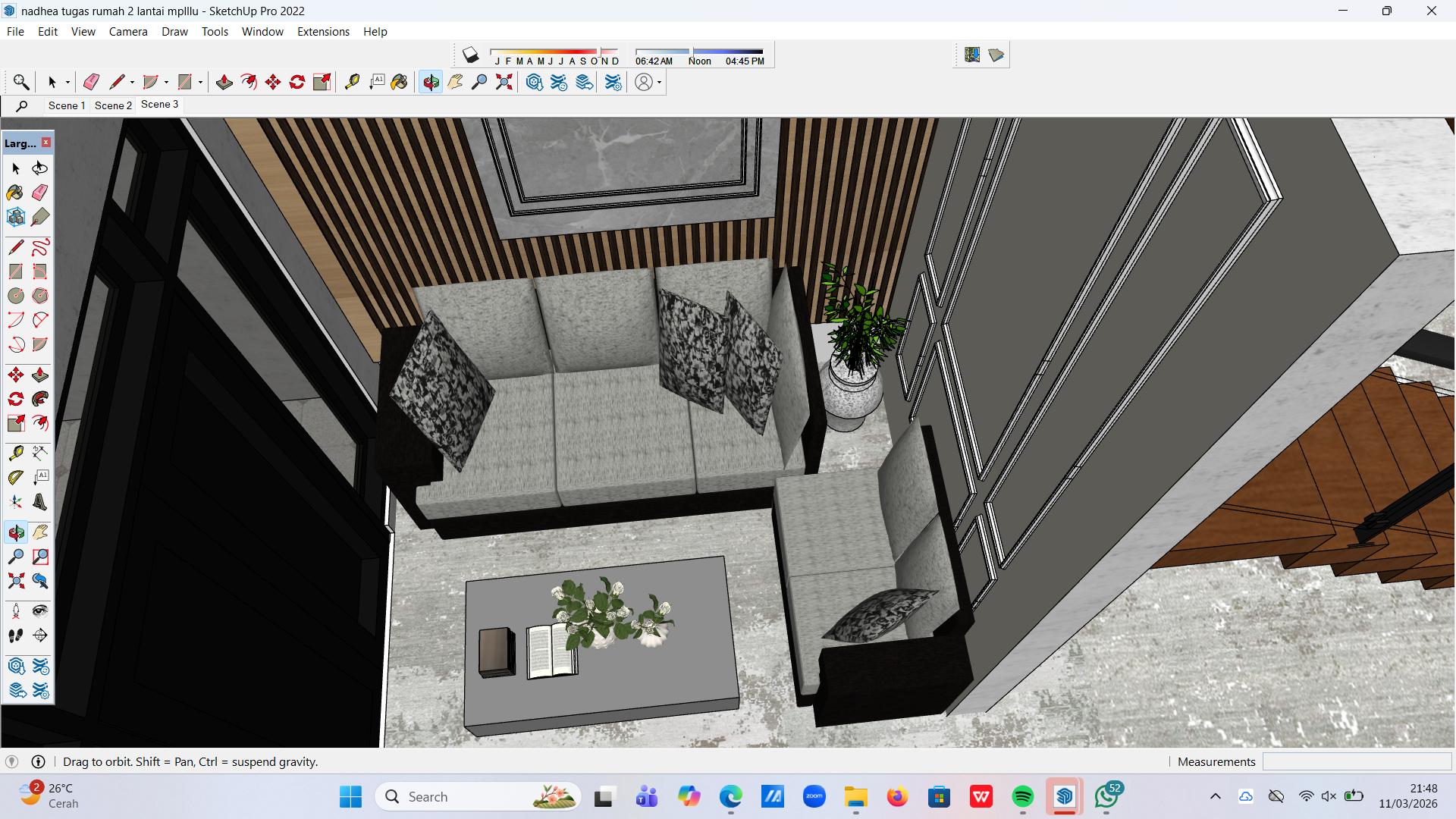Screen dimensions: 1456x819
Task: Switch to the Scene 2 tab
Action: click(x=113, y=105)
